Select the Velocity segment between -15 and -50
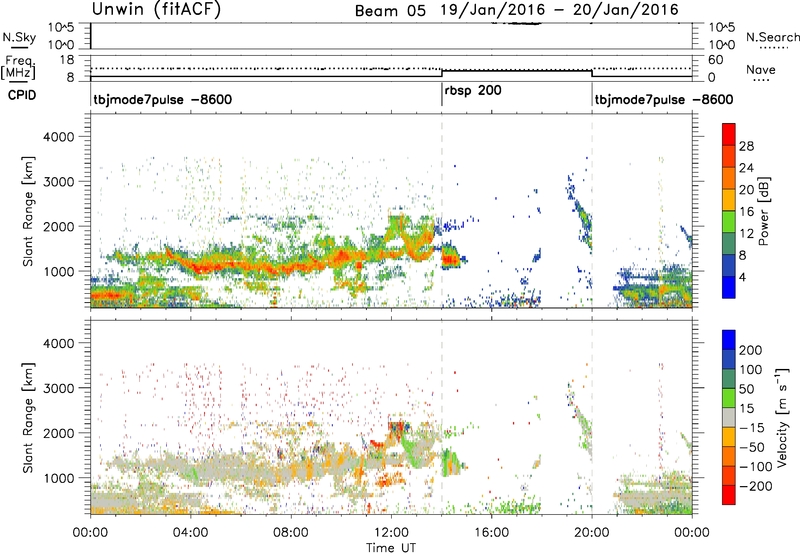The width and height of the screenshot is (800, 554). 729,438
